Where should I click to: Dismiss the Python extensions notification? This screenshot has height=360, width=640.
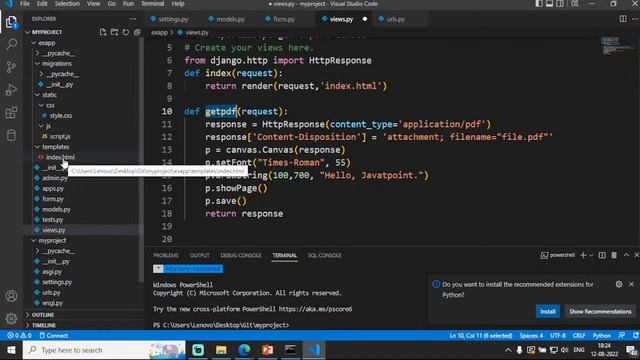631,284
